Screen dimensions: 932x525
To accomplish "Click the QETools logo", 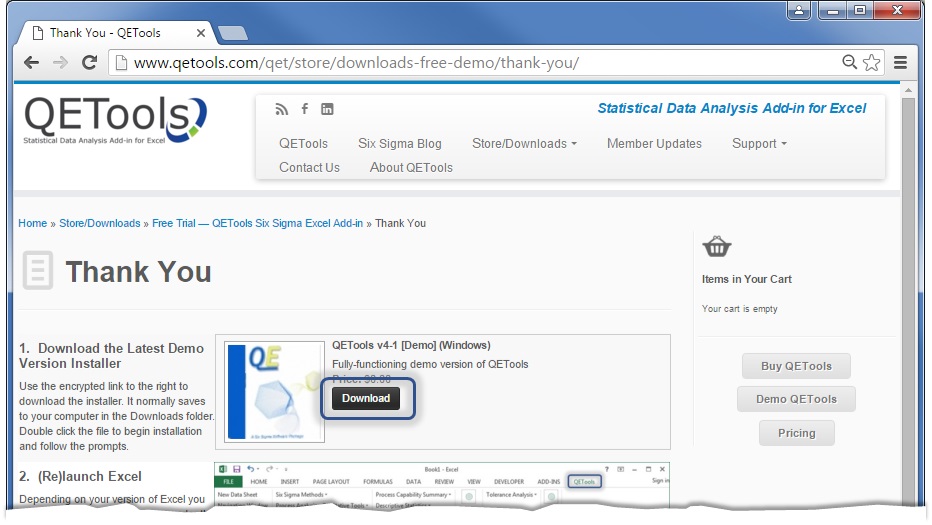I will (x=115, y=120).
